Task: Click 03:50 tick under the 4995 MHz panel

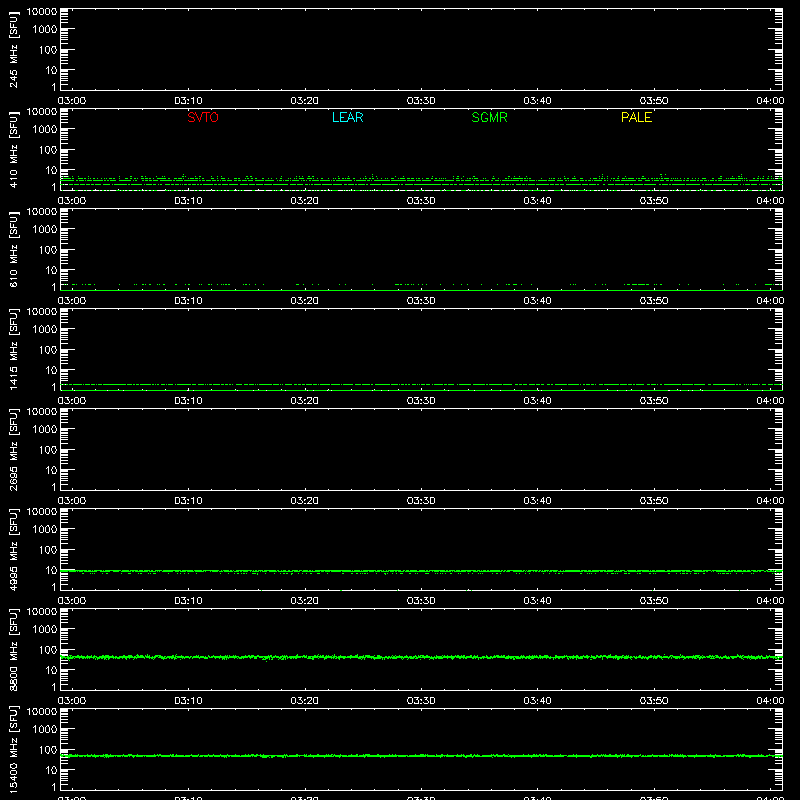Action: point(654,601)
